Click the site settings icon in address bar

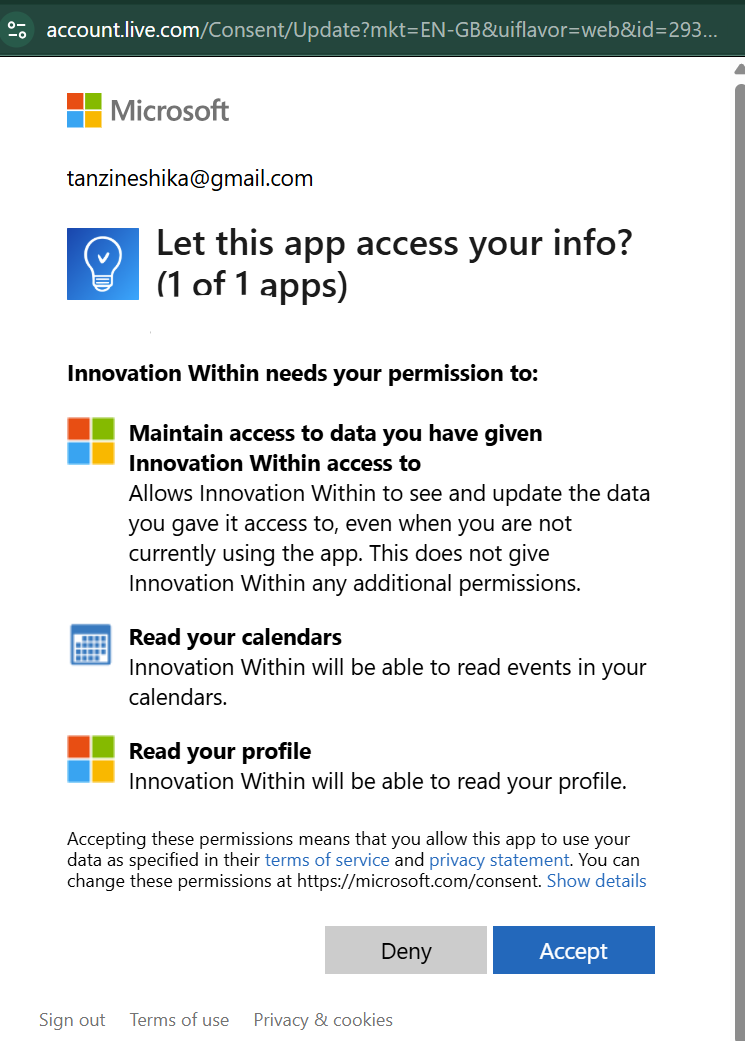click(x=17, y=30)
